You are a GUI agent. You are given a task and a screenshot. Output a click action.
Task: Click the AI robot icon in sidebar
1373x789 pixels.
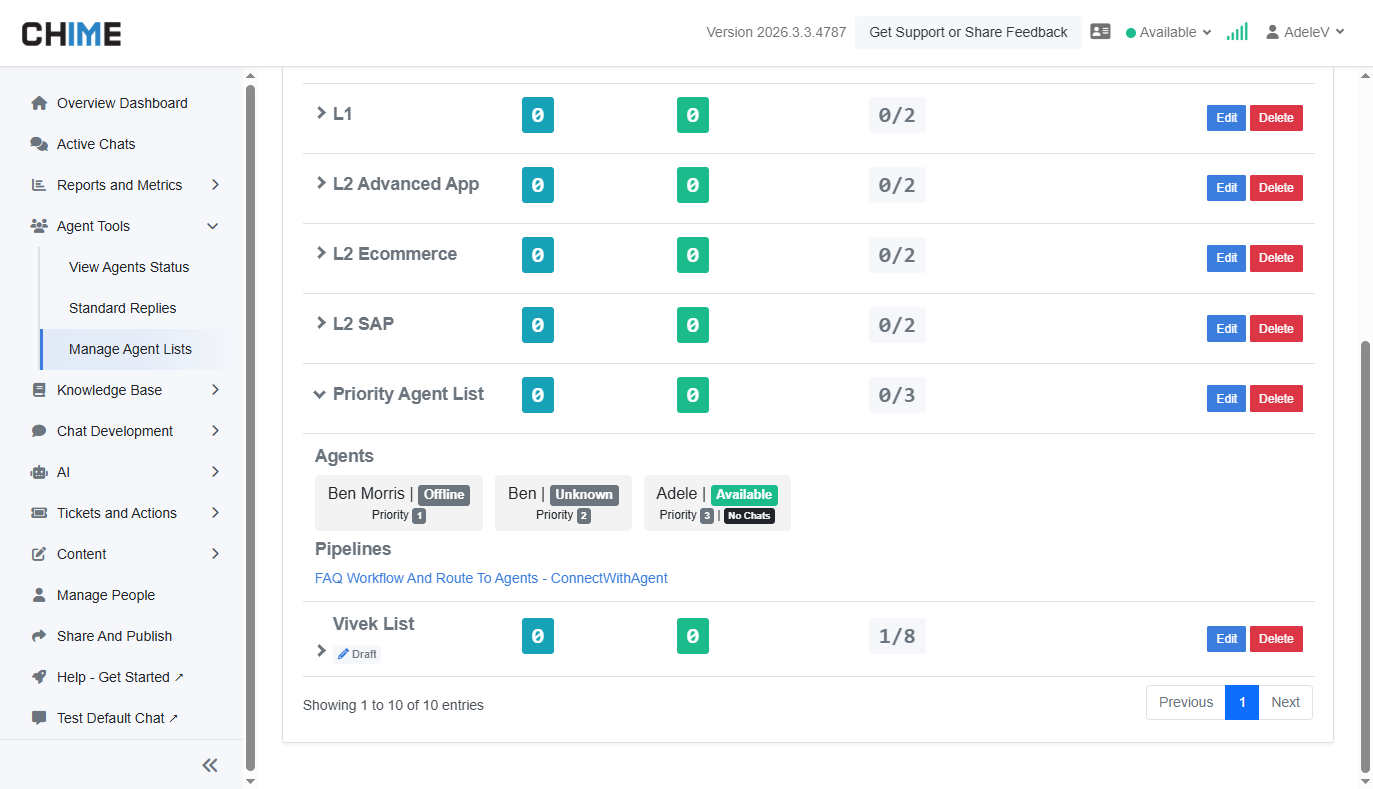[39, 472]
